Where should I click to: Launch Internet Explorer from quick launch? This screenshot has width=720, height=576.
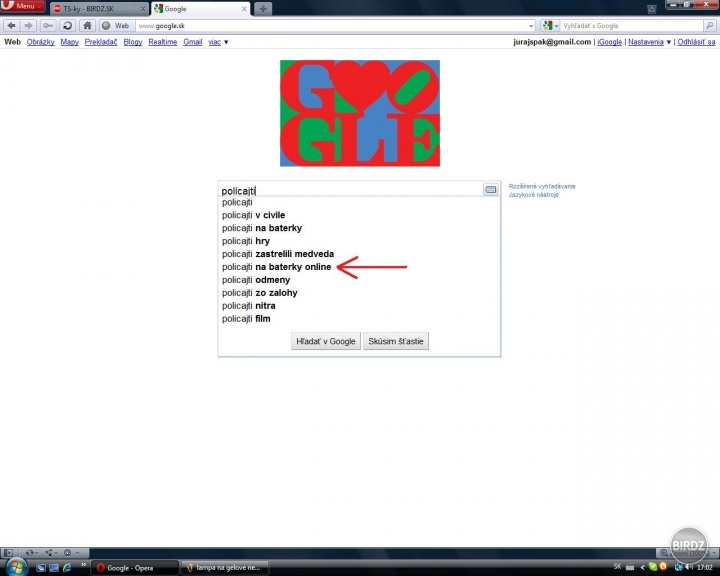tap(67, 568)
